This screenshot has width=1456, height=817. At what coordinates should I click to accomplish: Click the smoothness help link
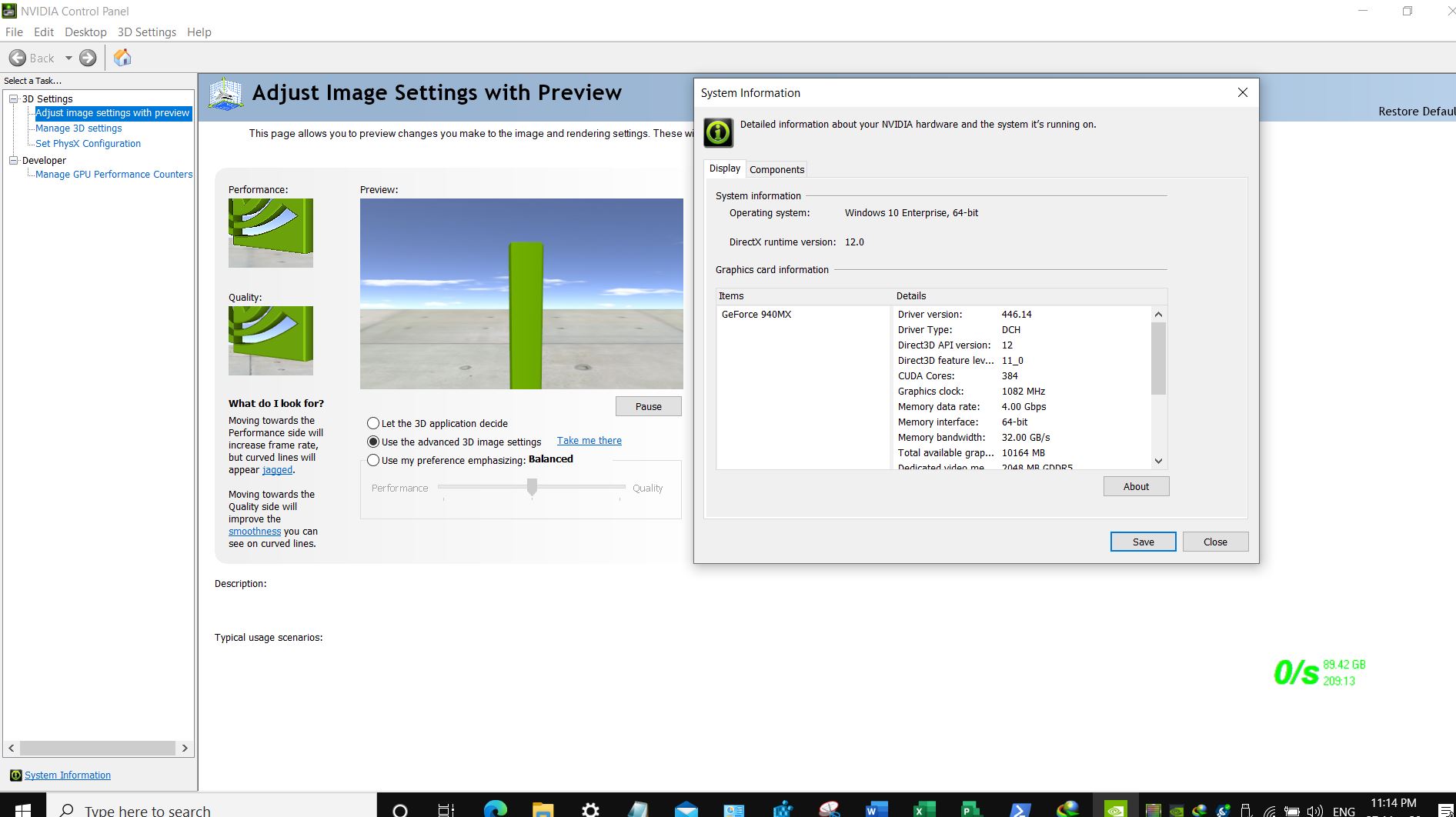(255, 532)
